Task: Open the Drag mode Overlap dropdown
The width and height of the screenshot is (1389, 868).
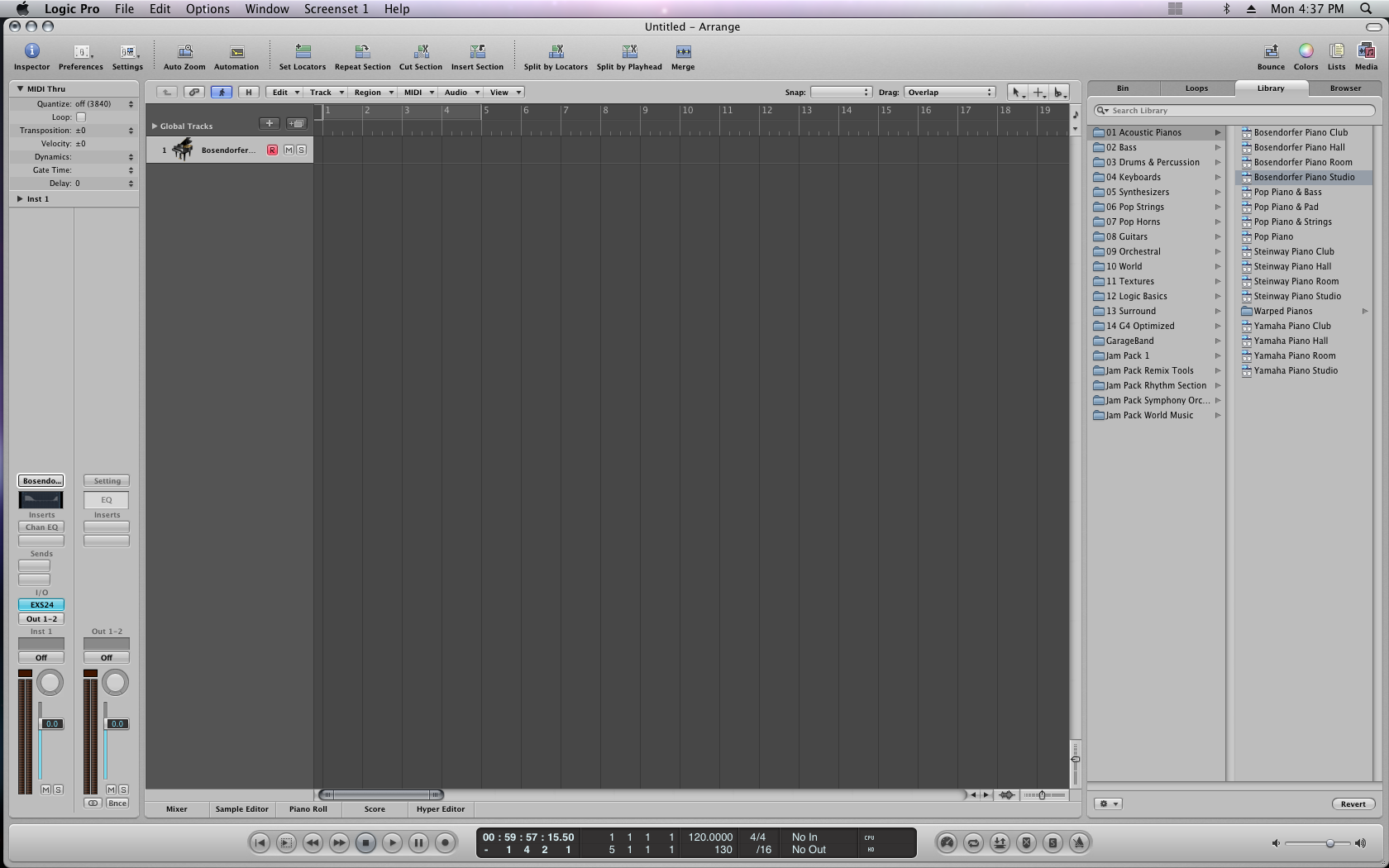Action: coord(949,93)
